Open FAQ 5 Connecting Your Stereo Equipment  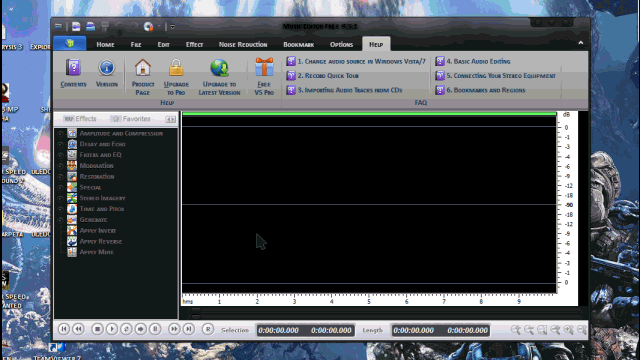point(496,76)
